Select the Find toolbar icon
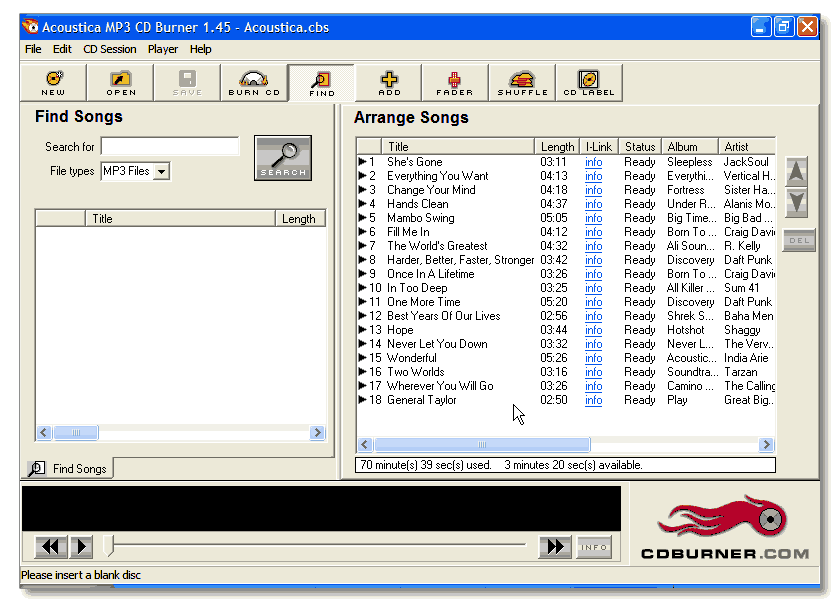 coord(321,82)
